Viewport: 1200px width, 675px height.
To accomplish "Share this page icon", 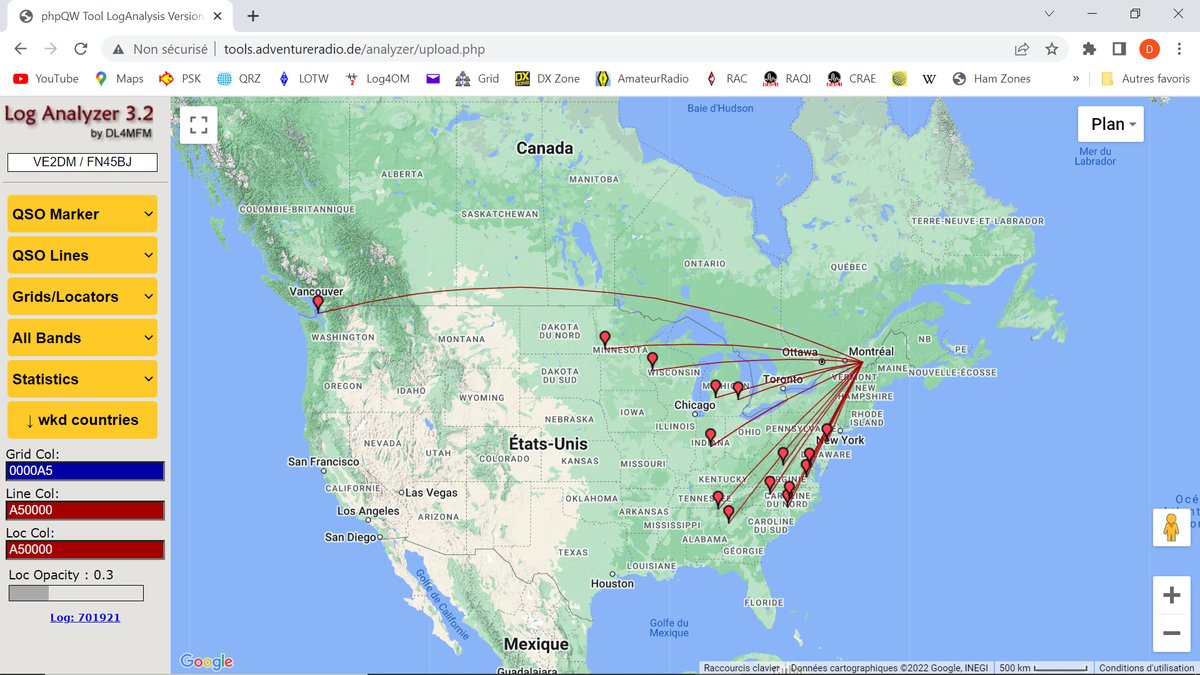I will [1021, 48].
